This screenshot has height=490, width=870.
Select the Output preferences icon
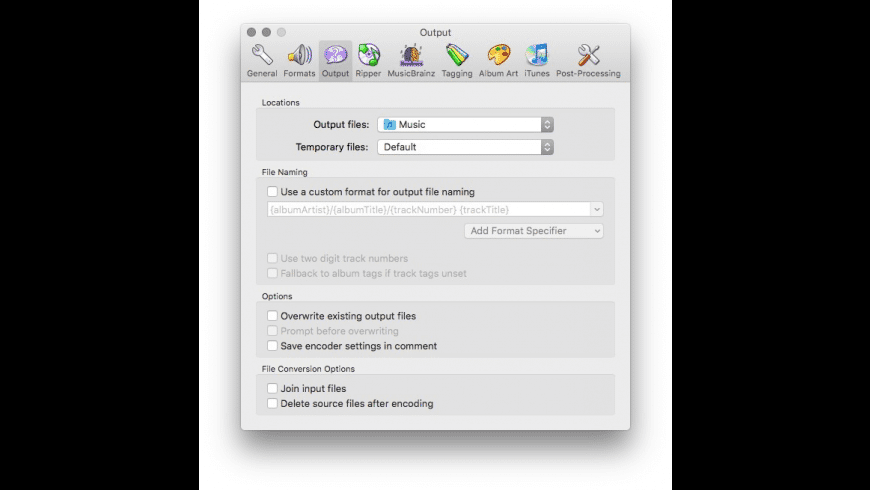[x=335, y=55]
